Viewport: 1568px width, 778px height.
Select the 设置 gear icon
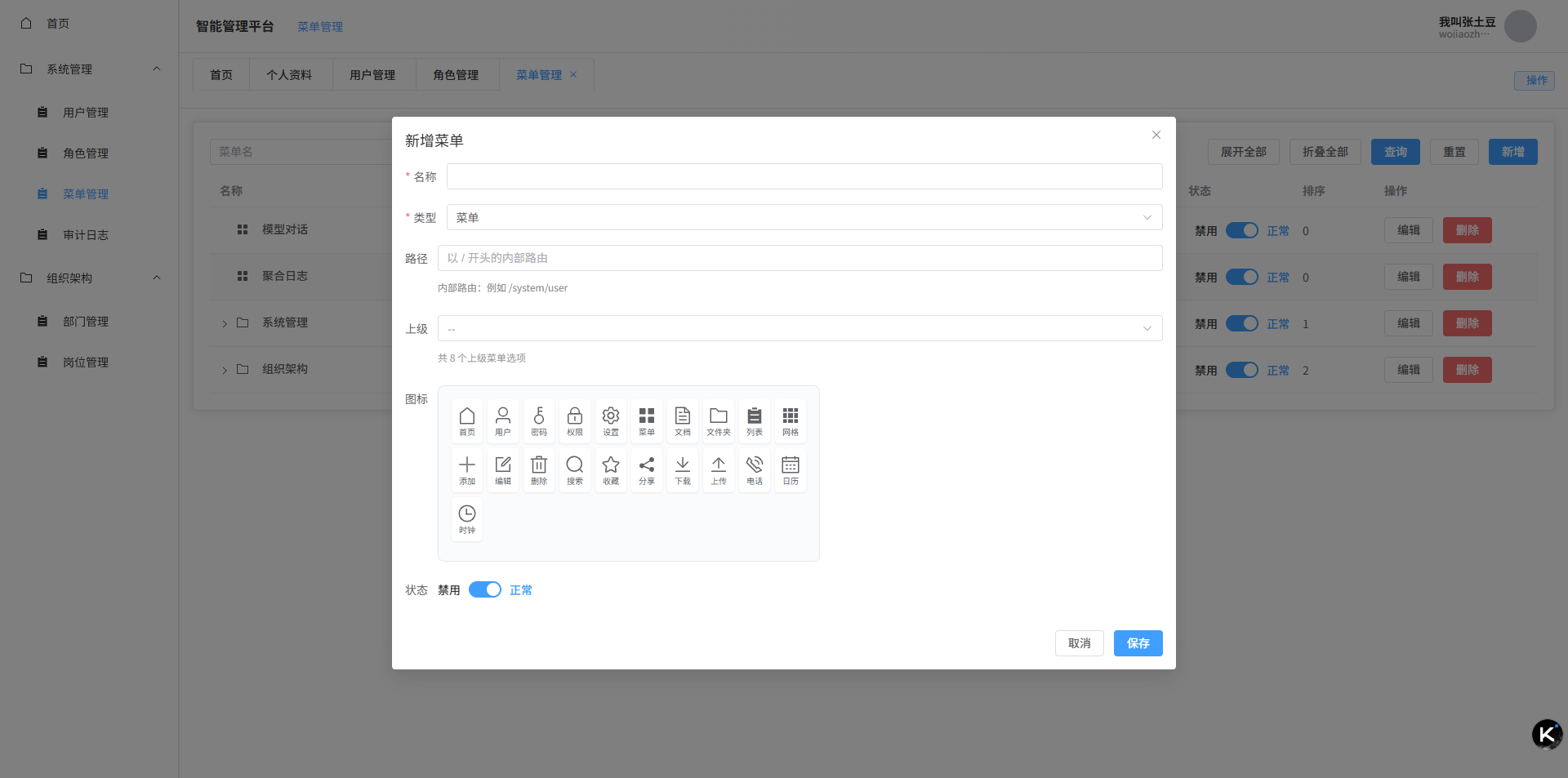[611, 421]
